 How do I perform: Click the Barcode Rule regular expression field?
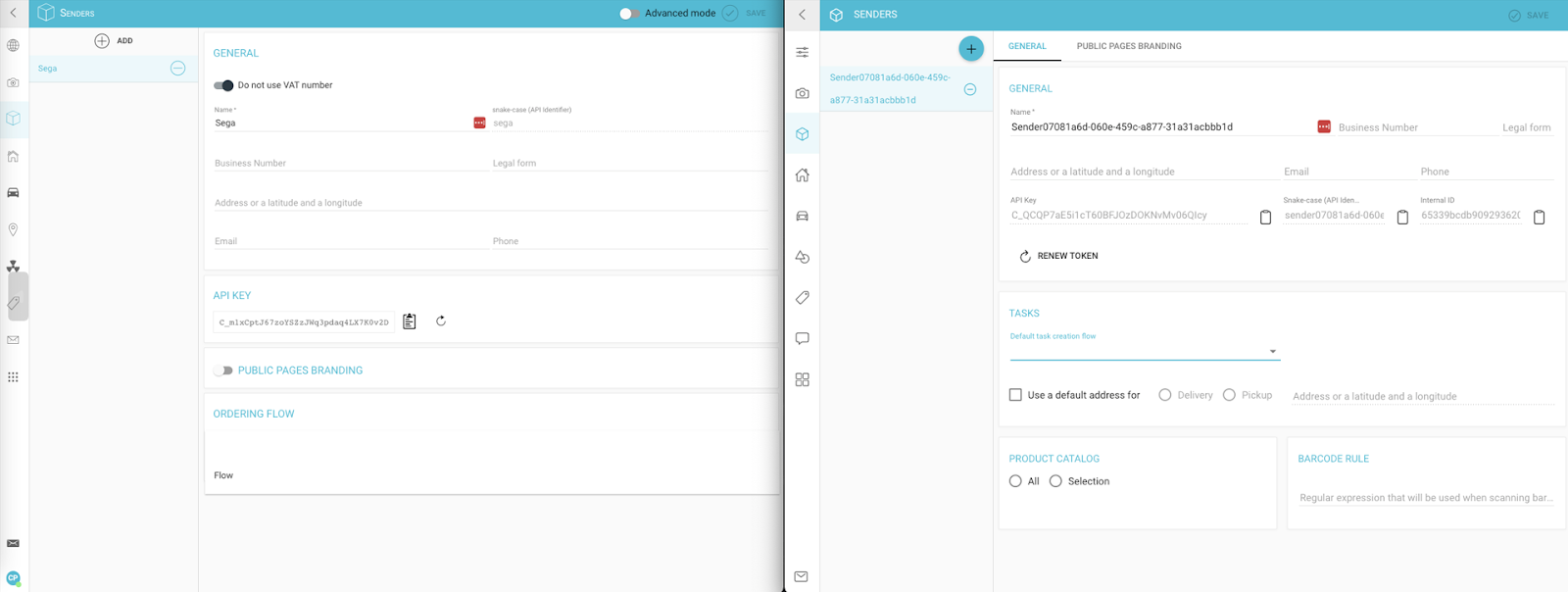1424,498
